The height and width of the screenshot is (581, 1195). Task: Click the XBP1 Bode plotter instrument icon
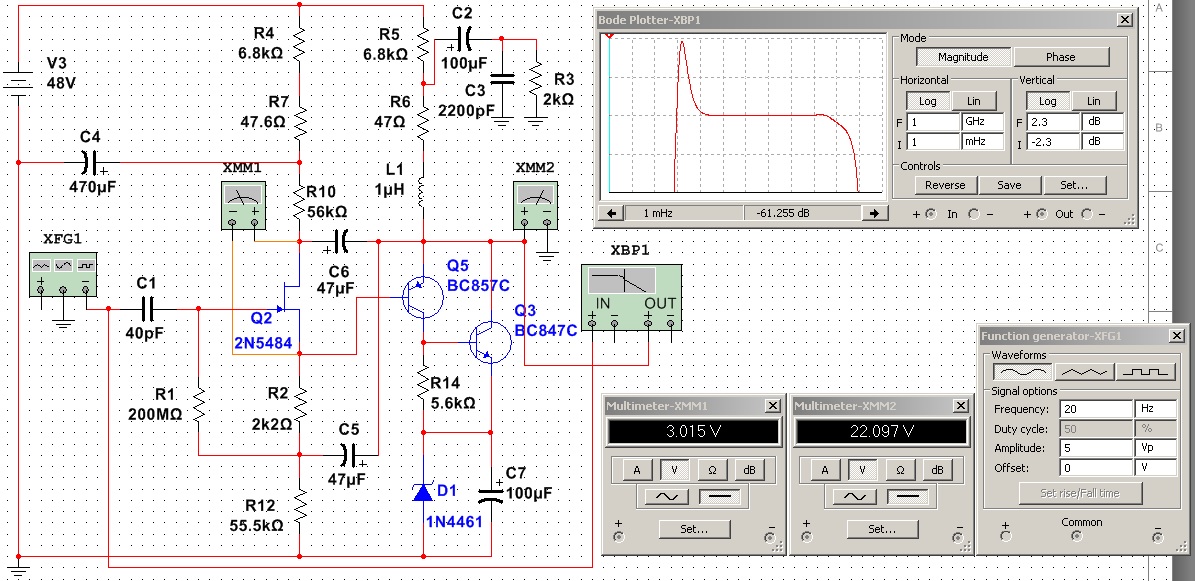tap(631, 297)
